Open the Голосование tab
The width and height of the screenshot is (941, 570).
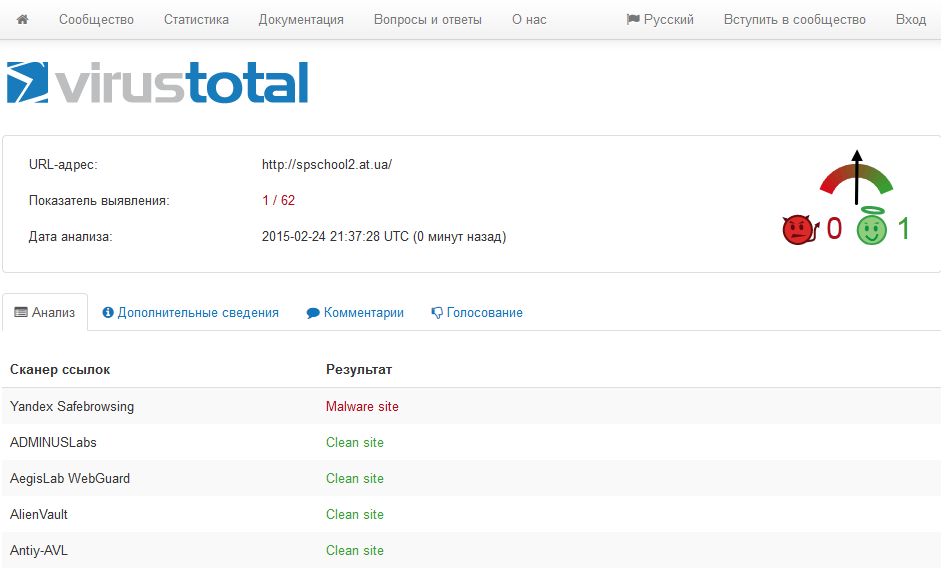click(477, 313)
